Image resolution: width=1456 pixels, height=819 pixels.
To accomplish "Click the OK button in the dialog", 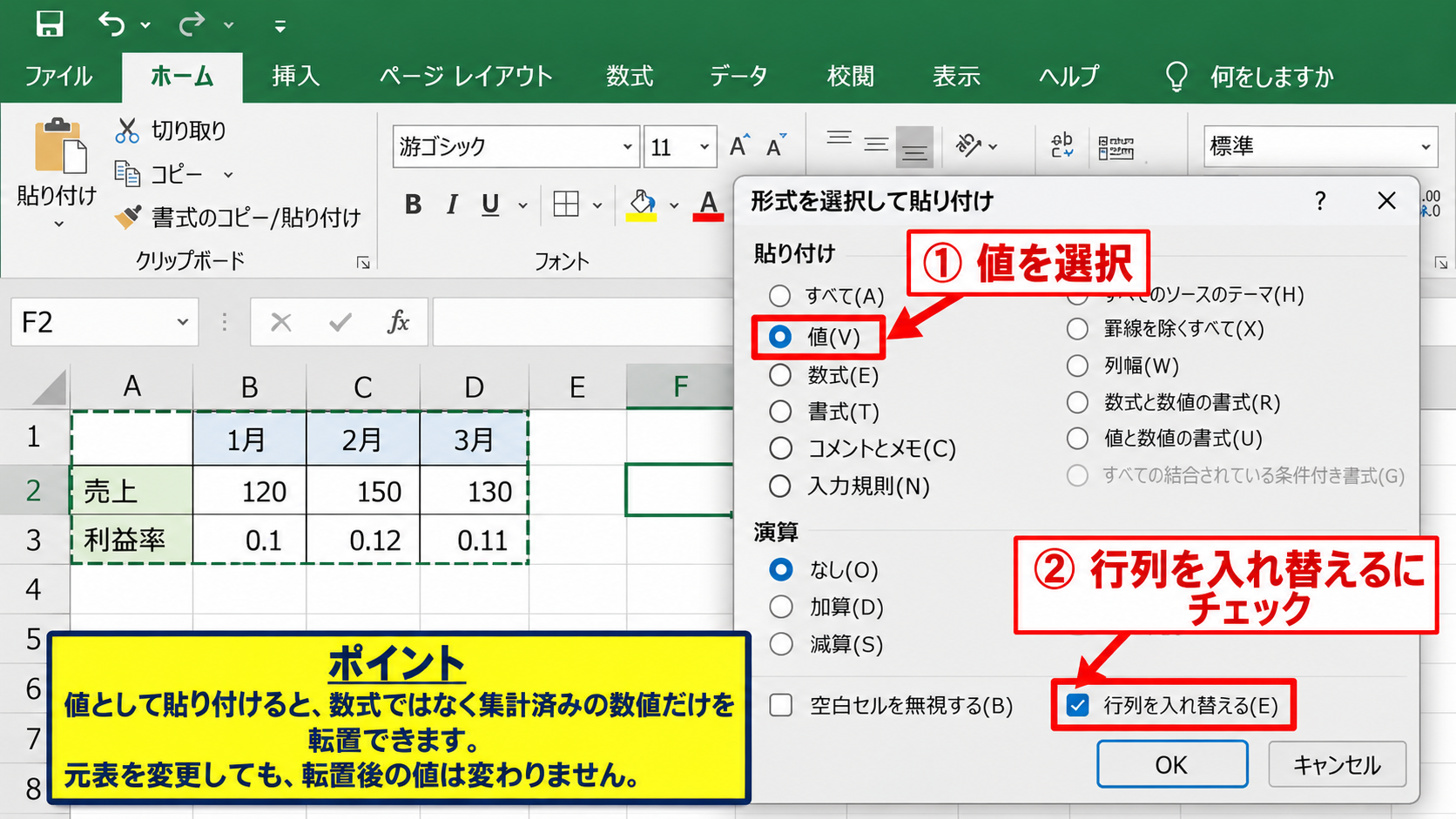I will coord(1172,764).
